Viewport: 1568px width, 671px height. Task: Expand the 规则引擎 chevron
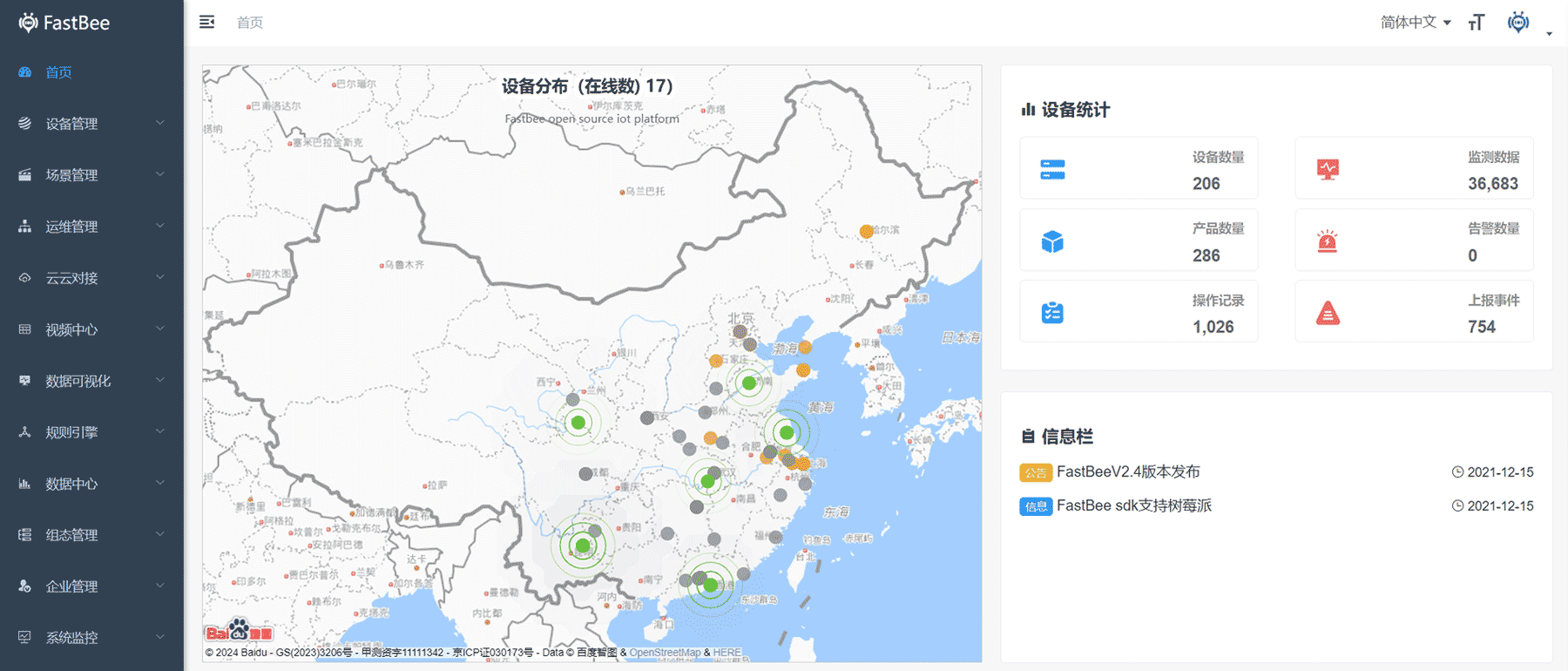click(x=160, y=431)
